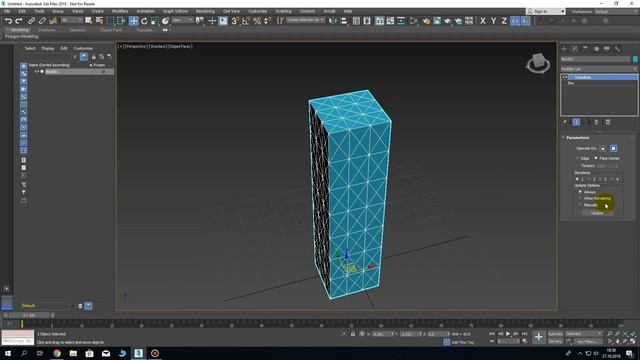Open the Motion command panel tab
The width and height of the screenshot is (640, 360).
[x=596, y=49]
